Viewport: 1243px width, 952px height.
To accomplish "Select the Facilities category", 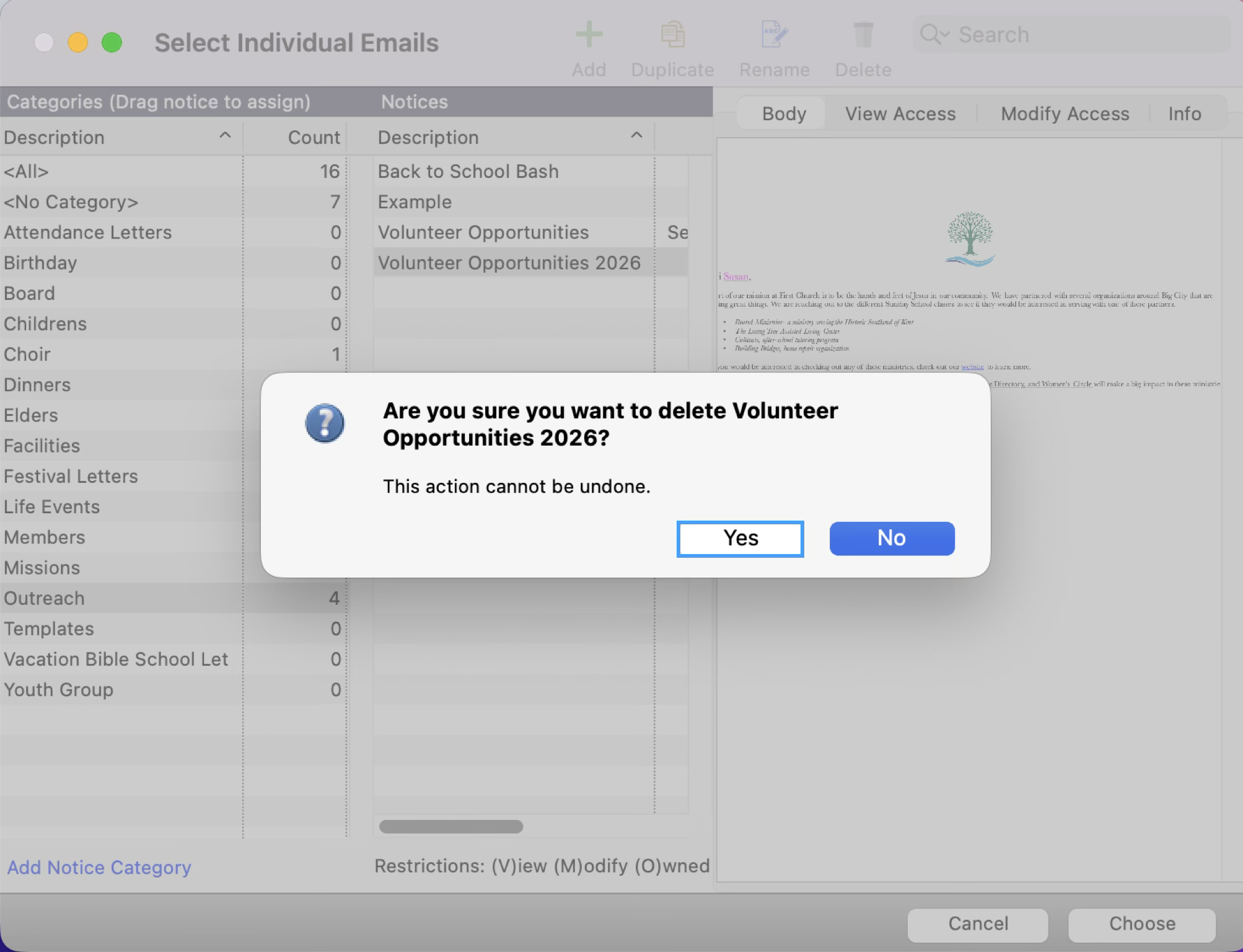I will pos(130,446).
